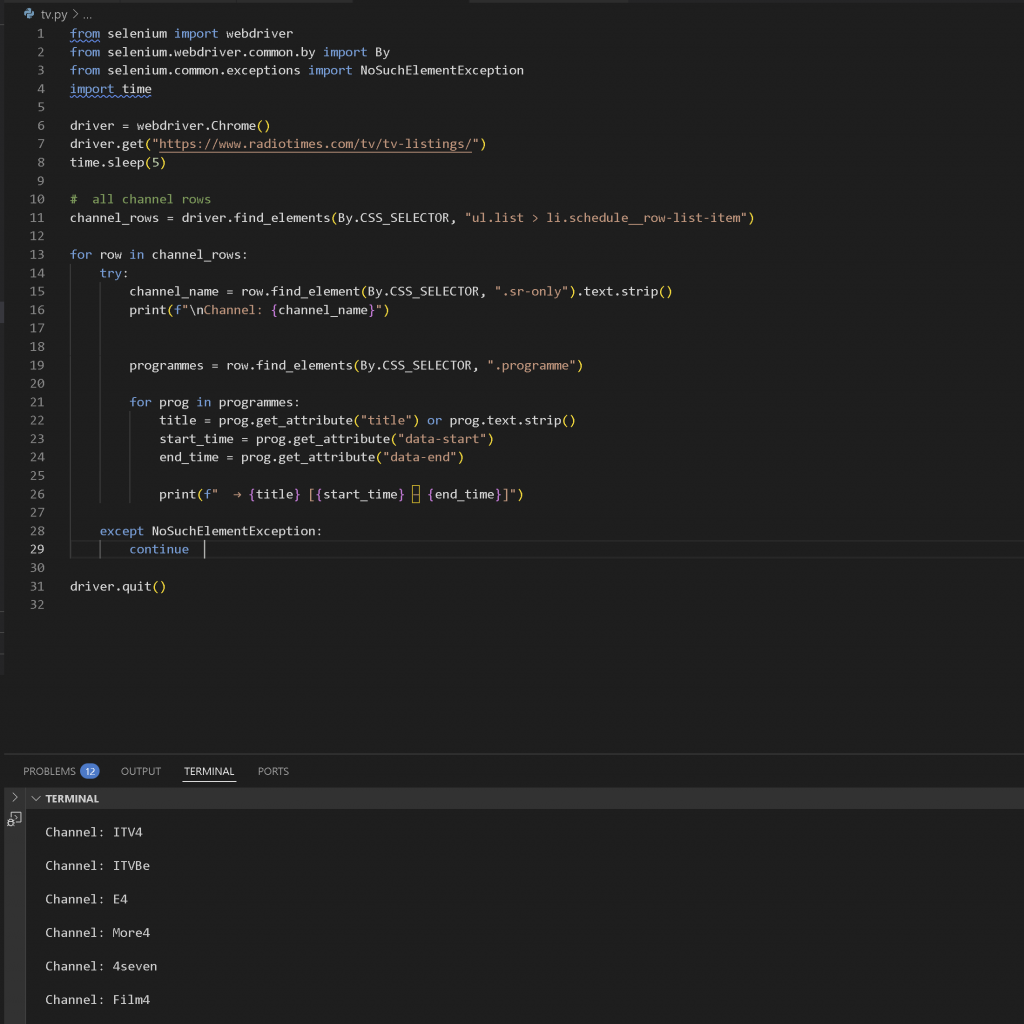
Task: Click the TERMINAL section header label
Action: click(x=72, y=799)
